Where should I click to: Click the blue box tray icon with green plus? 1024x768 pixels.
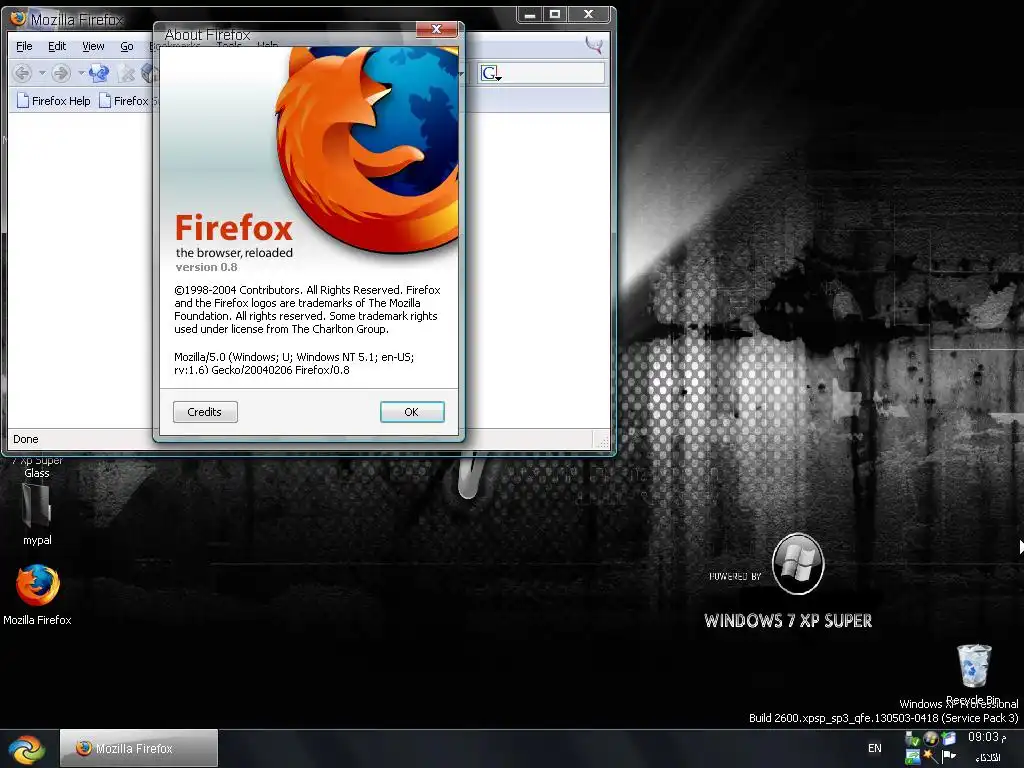click(x=949, y=739)
